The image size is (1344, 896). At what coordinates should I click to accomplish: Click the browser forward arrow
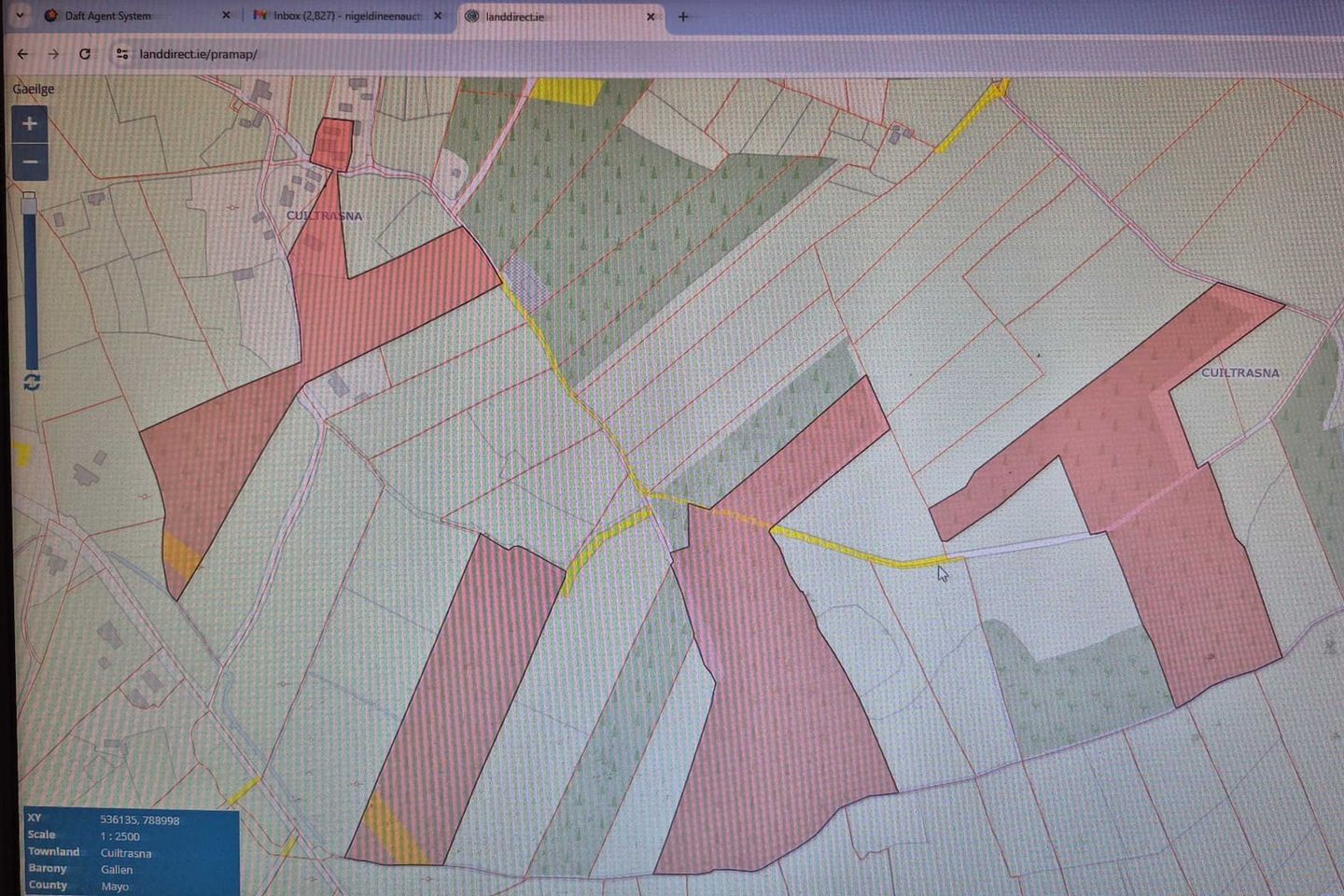pyautogui.click(x=53, y=54)
